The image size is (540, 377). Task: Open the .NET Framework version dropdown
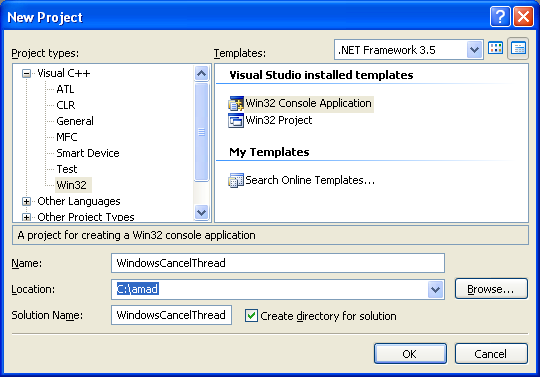click(x=474, y=50)
